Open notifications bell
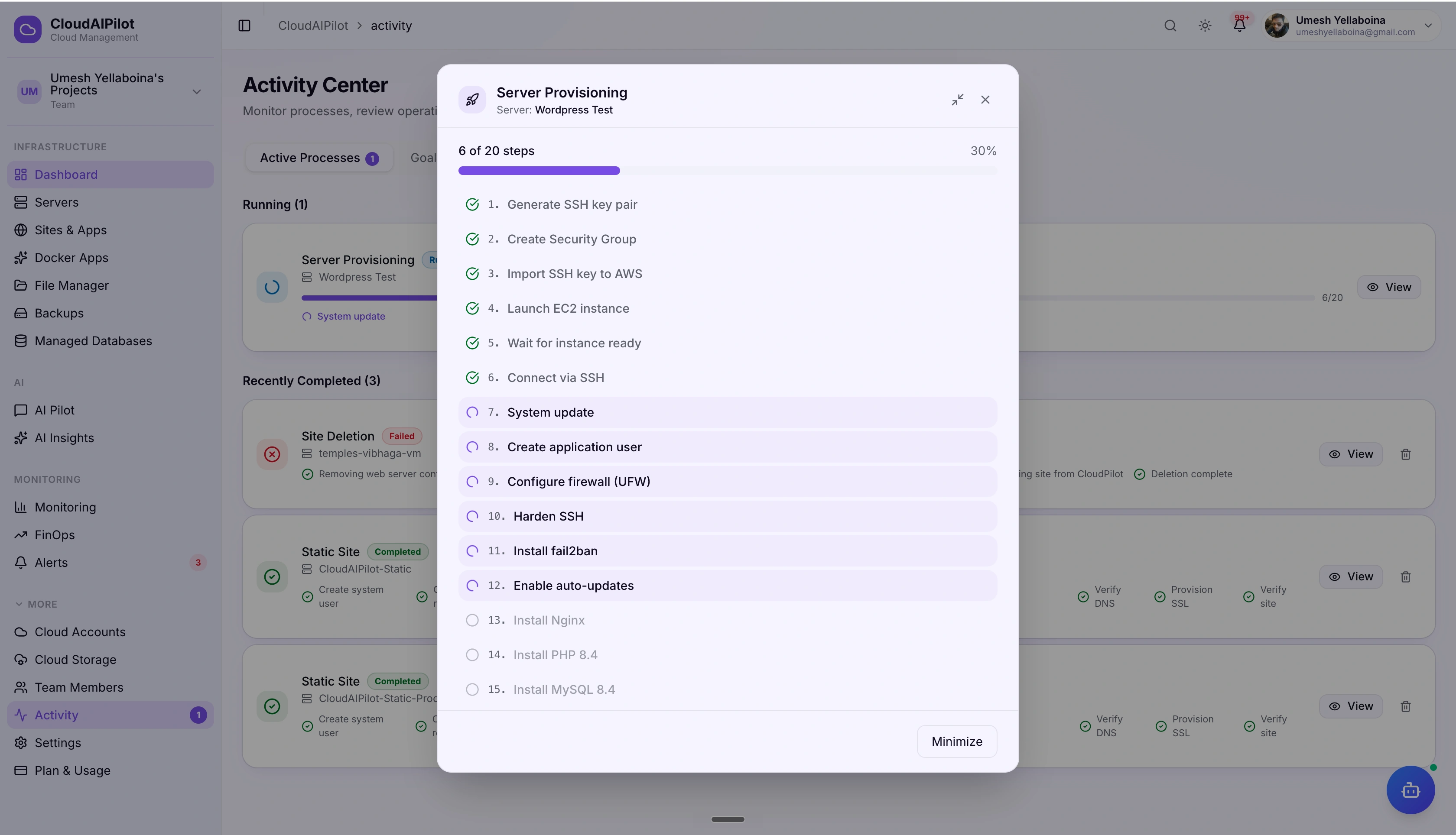The image size is (1456, 835). tap(1239, 25)
